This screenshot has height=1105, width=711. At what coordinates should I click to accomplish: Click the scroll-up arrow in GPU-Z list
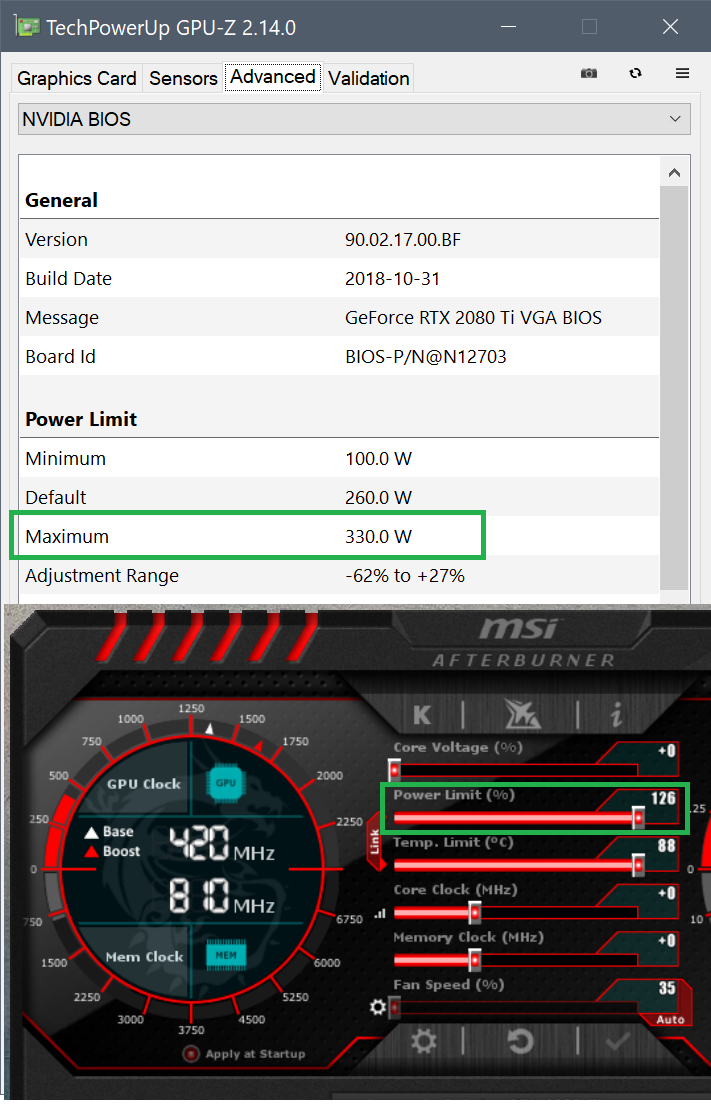(674, 173)
